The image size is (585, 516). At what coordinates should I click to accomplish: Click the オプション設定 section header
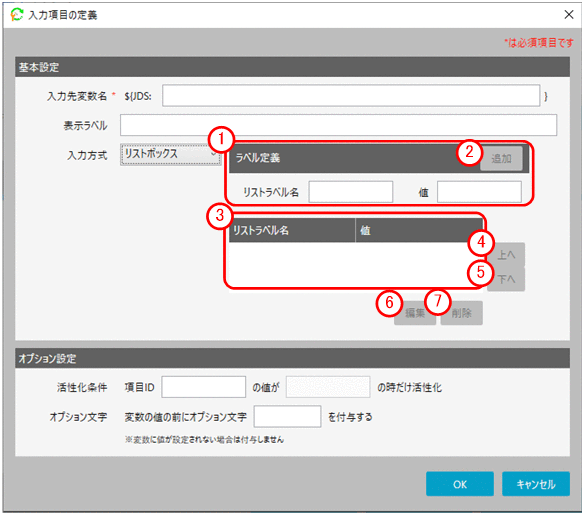pyautogui.click(x=292, y=358)
